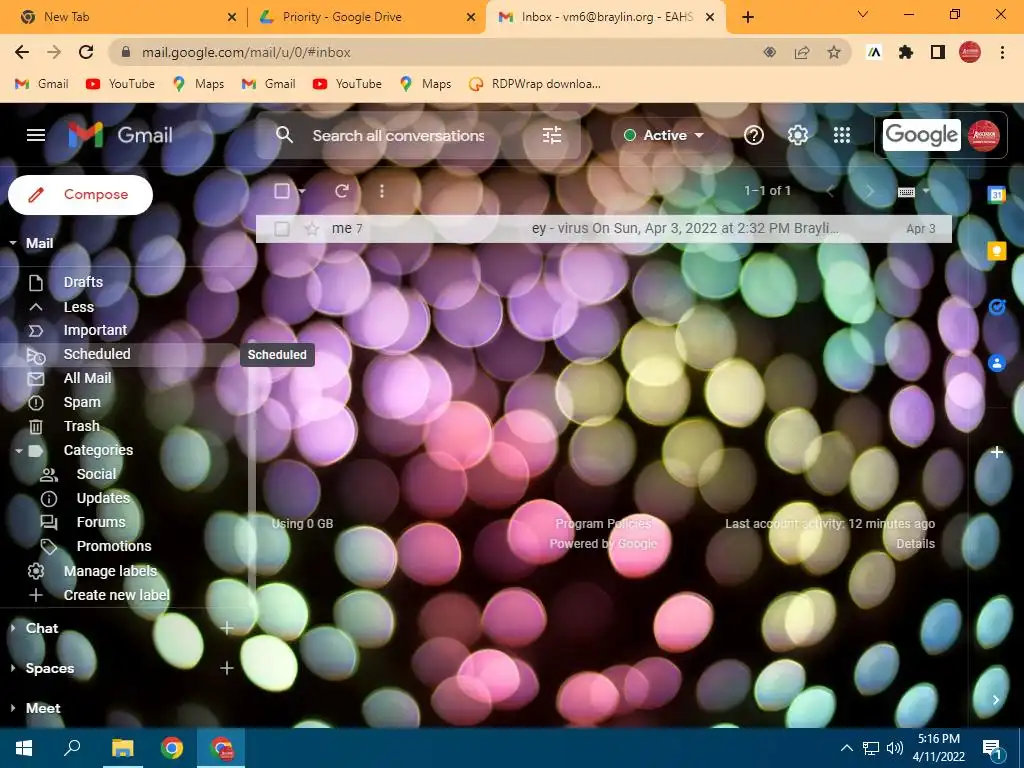Open the Scheduled folder
The height and width of the screenshot is (768, 1024).
[97, 354]
